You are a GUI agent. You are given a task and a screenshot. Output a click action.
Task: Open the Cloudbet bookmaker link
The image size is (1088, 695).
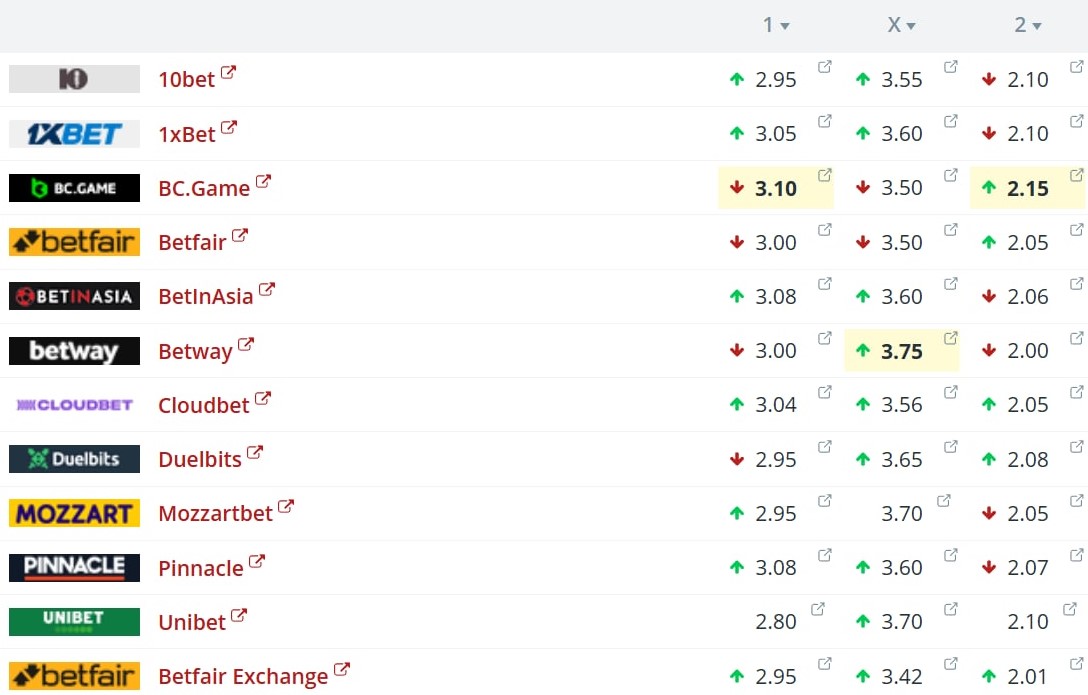(214, 404)
